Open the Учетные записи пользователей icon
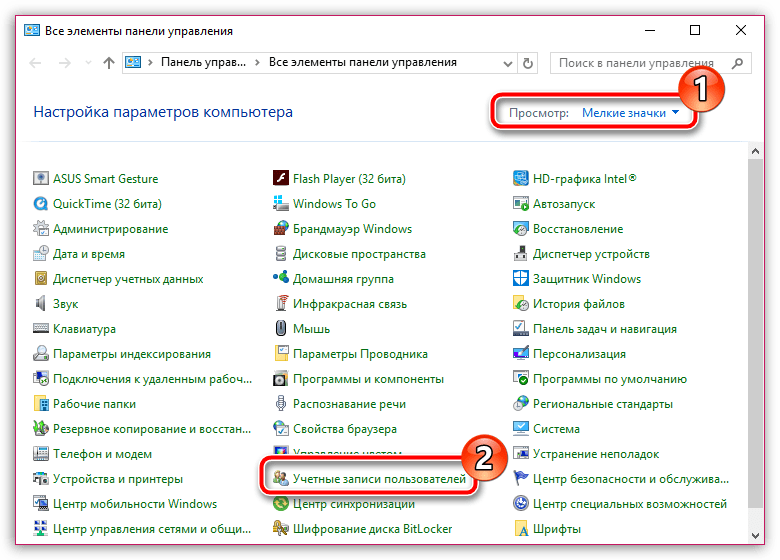This screenshot has width=780, height=560. [x=281, y=479]
